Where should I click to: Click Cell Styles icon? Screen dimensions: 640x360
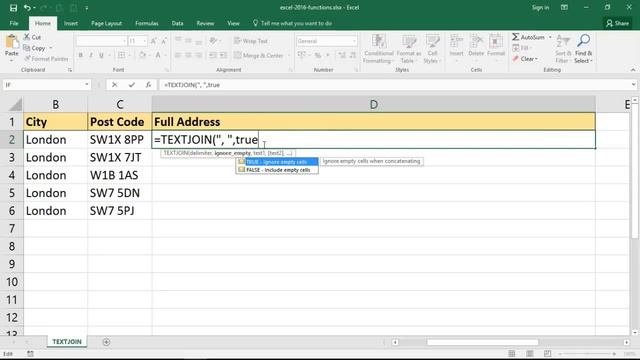point(432,42)
